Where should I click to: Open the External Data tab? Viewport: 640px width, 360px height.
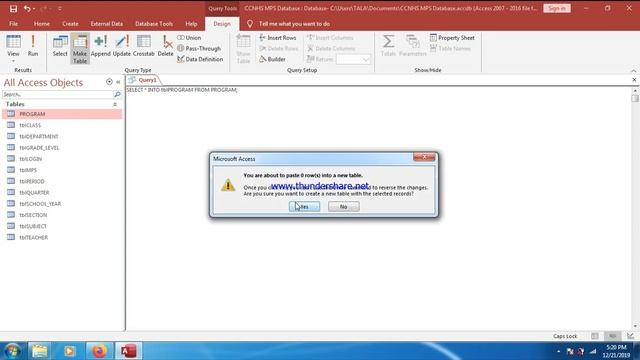click(107, 24)
